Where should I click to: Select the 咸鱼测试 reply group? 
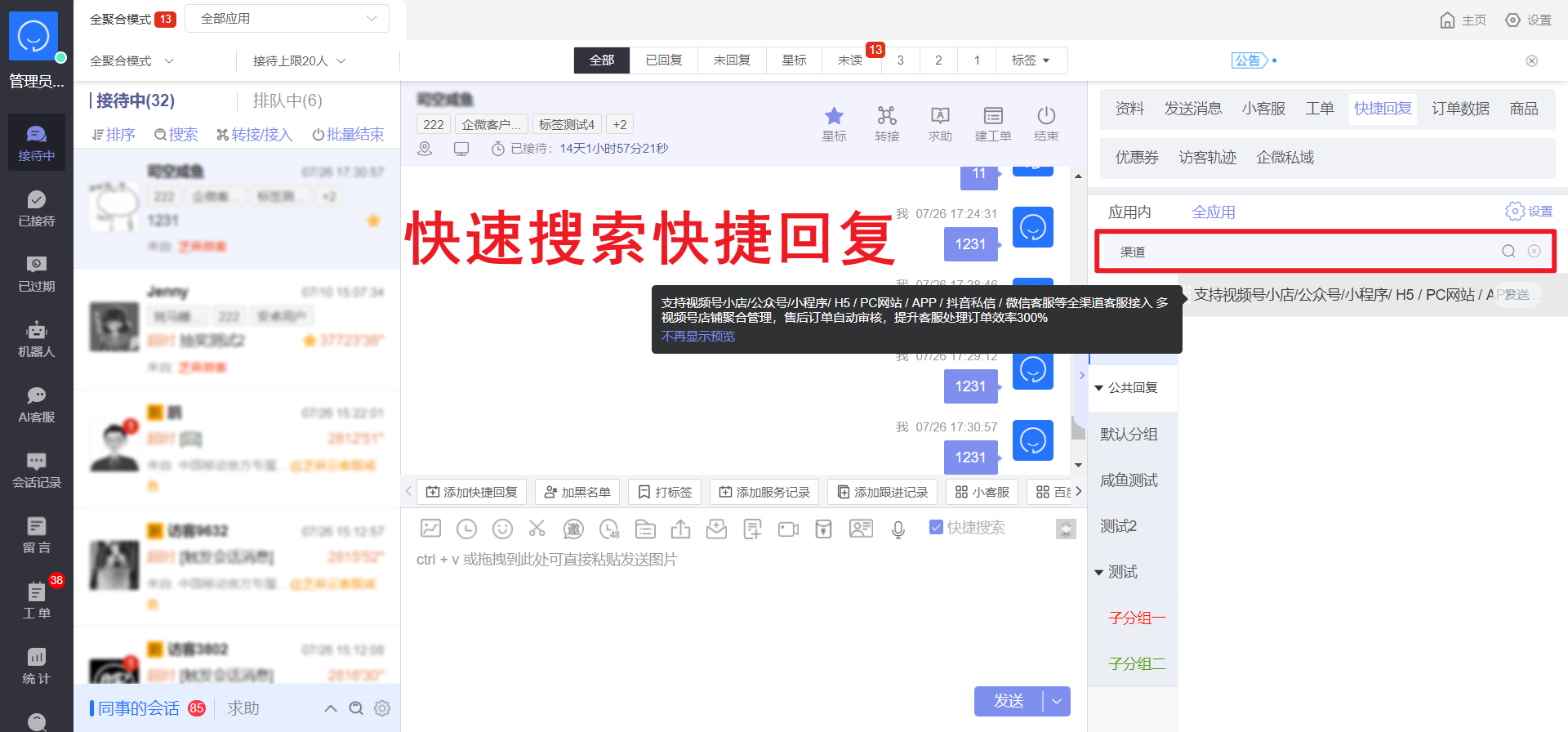coord(1133,480)
